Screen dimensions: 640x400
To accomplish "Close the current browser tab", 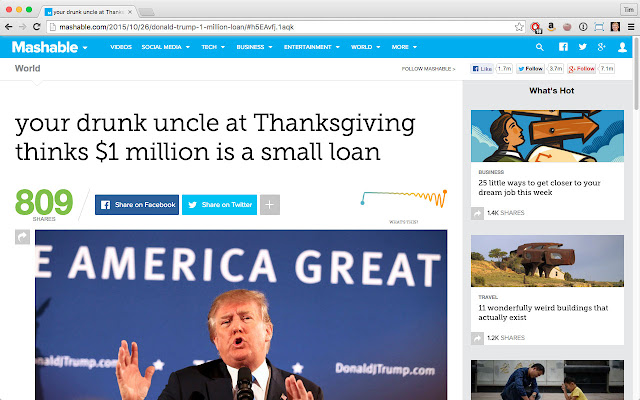I will pos(130,12).
